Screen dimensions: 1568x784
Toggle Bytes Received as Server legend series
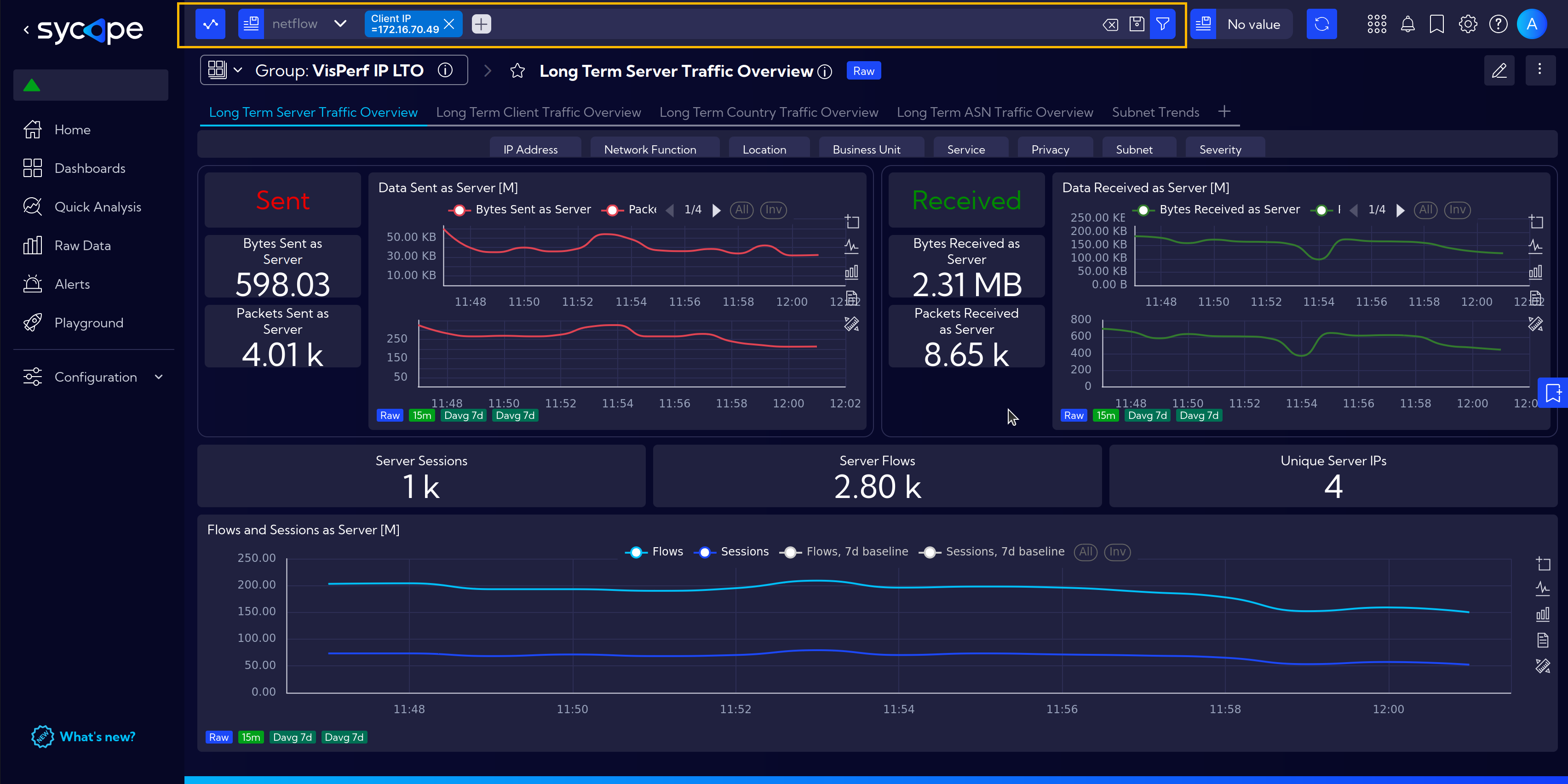pos(1217,209)
